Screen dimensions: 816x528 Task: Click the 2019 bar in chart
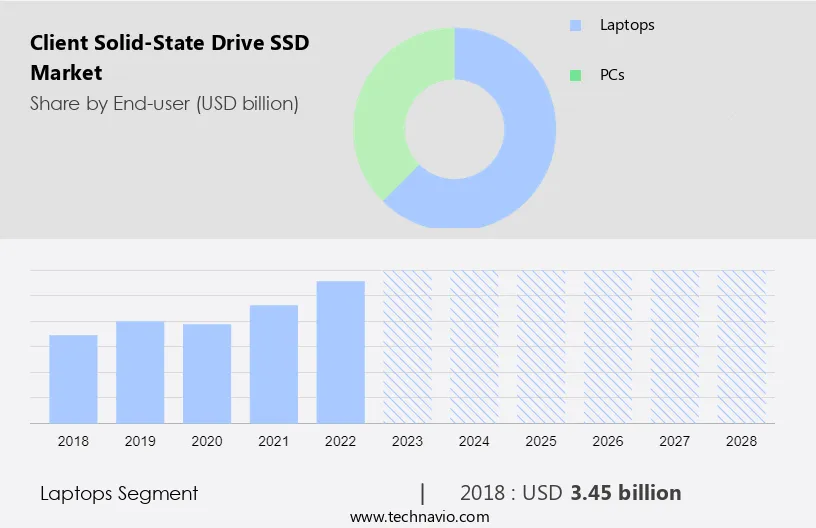tap(140, 372)
